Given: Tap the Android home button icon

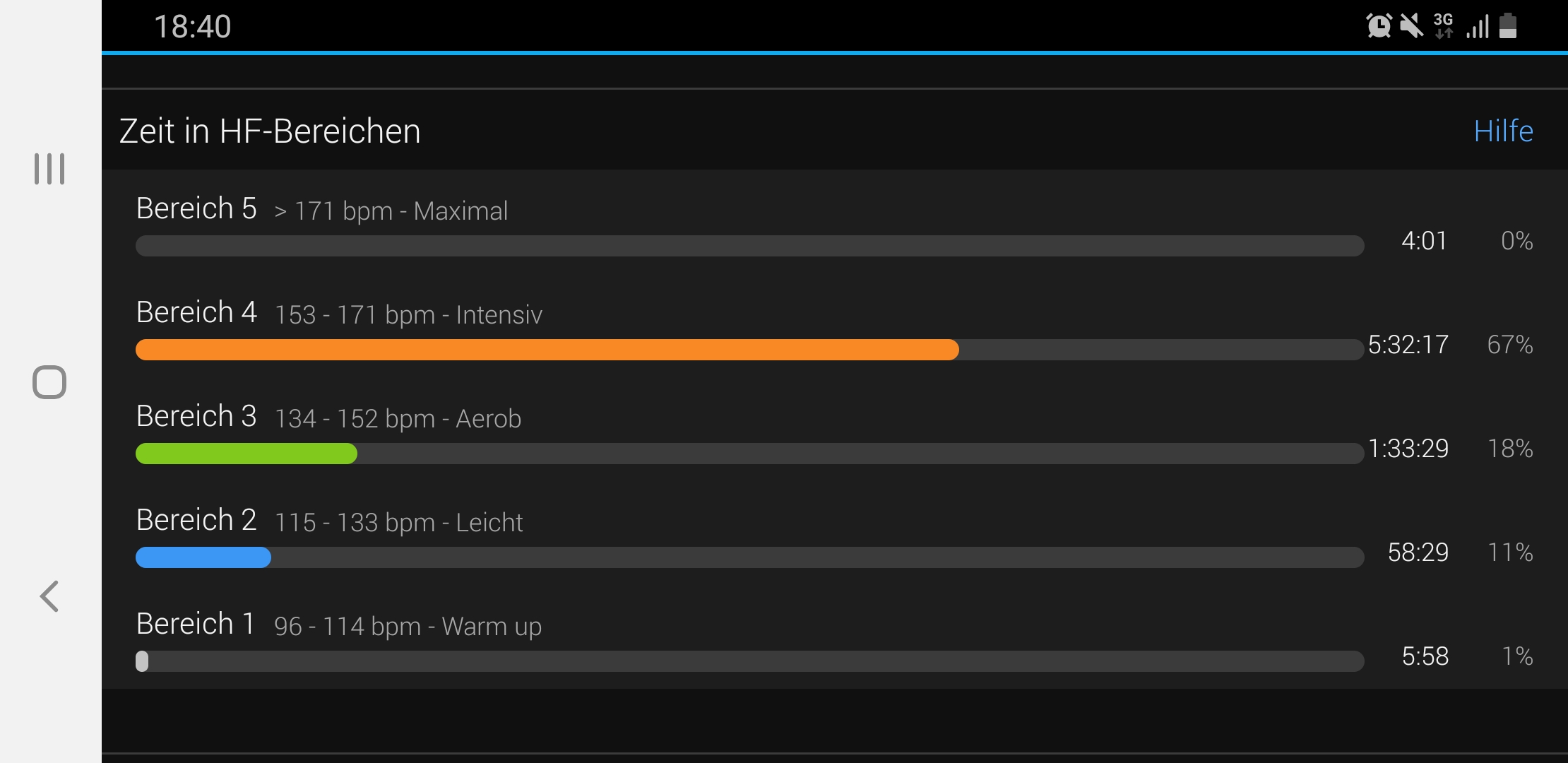Looking at the screenshot, I should (49, 382).
